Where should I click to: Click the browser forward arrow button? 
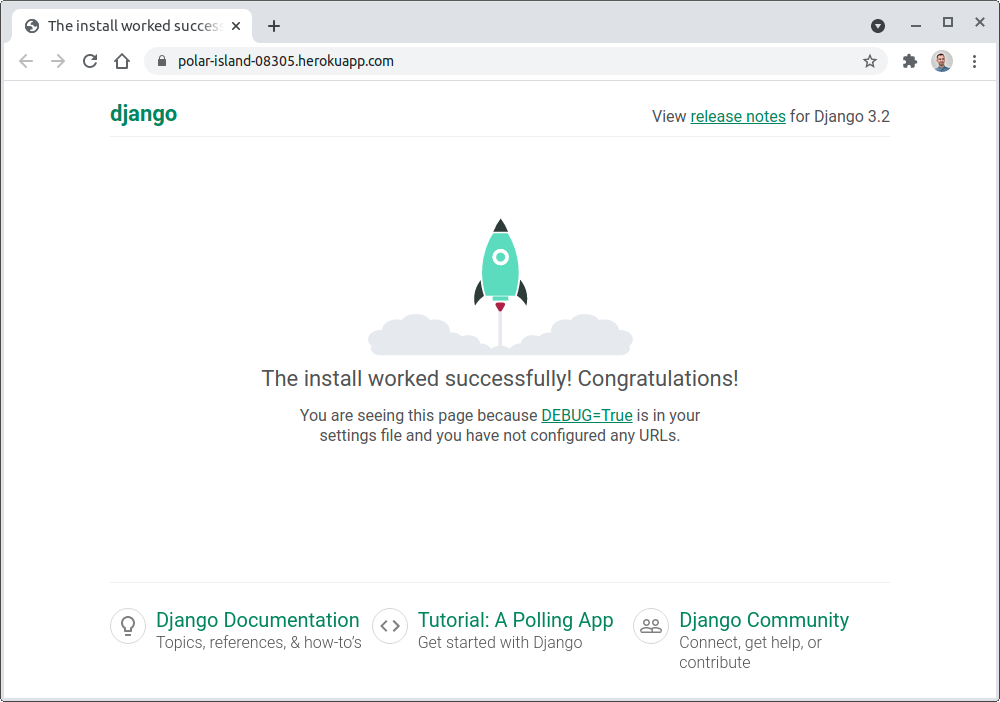[x=58, y=61]
